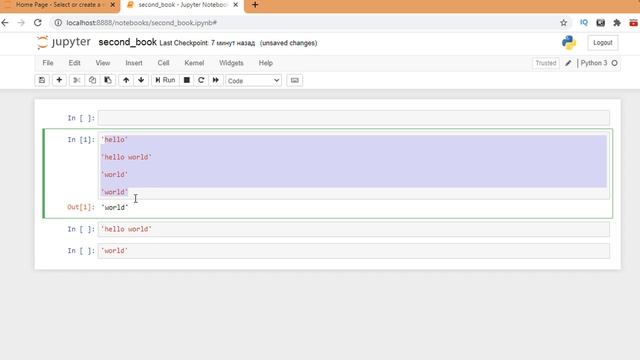Insert cell below with plus icon
The image size is (640, 360).
click(59, 80)
